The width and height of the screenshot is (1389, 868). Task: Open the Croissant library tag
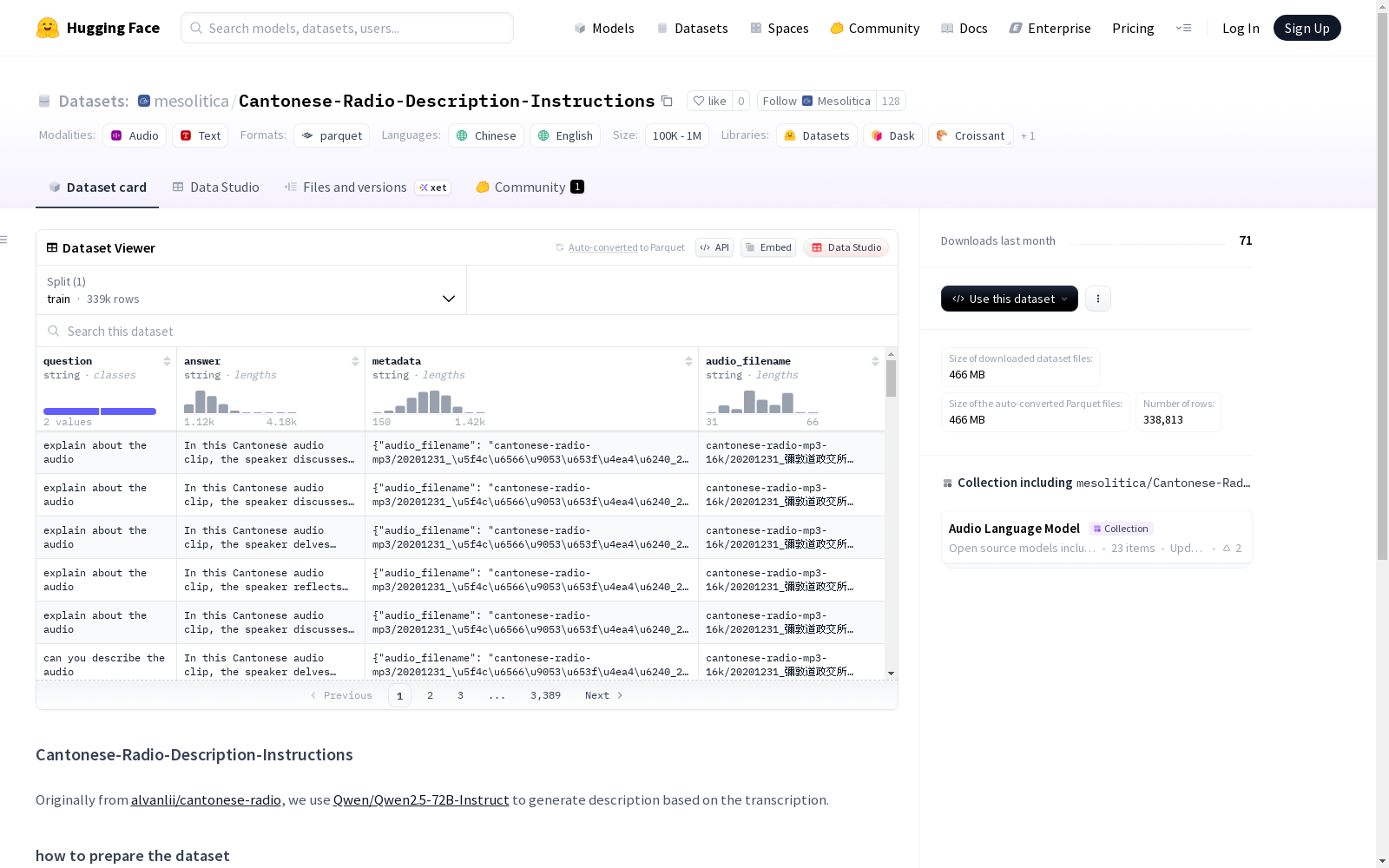971,135
